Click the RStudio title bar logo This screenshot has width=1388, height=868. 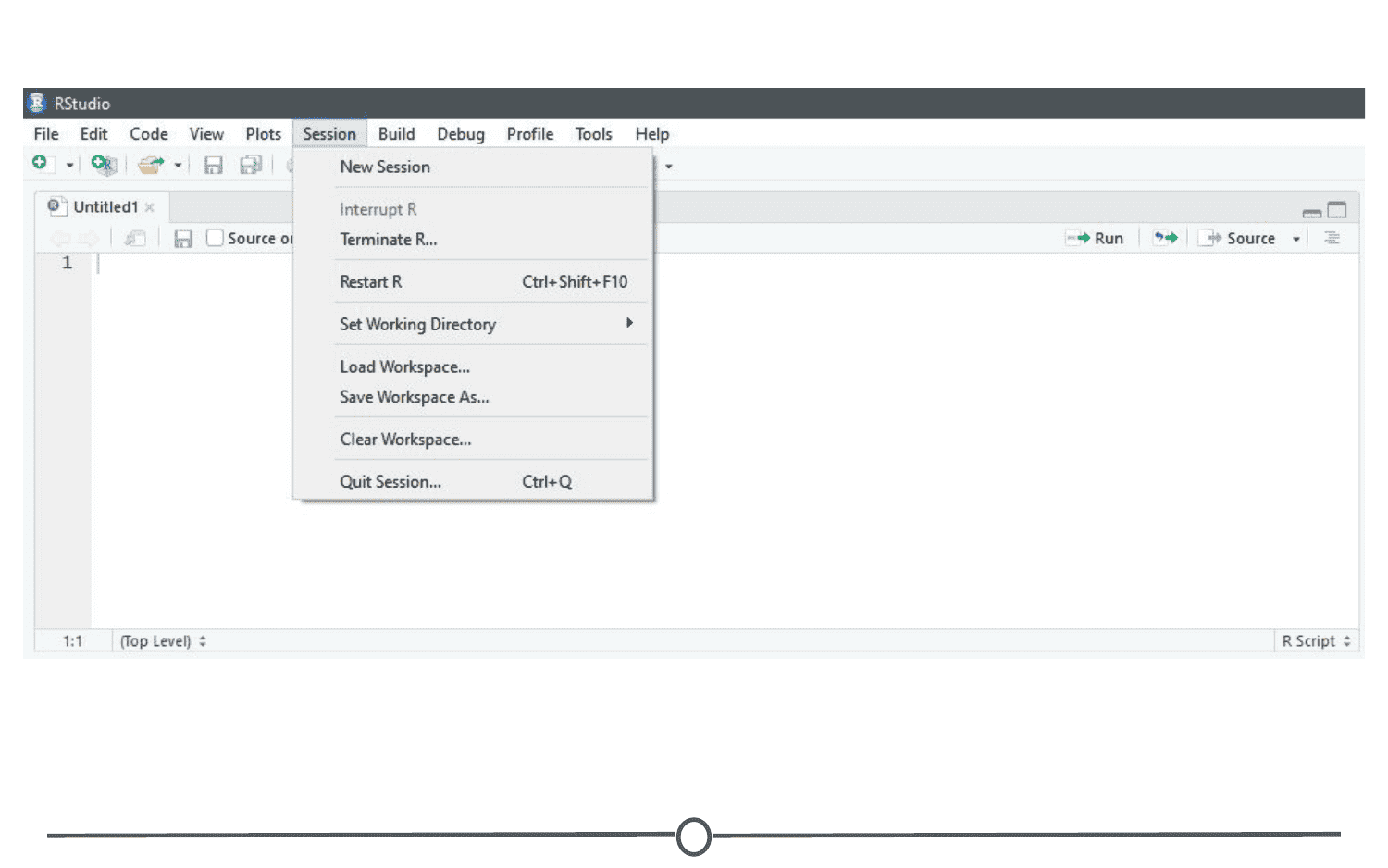(x=37, y=103)
